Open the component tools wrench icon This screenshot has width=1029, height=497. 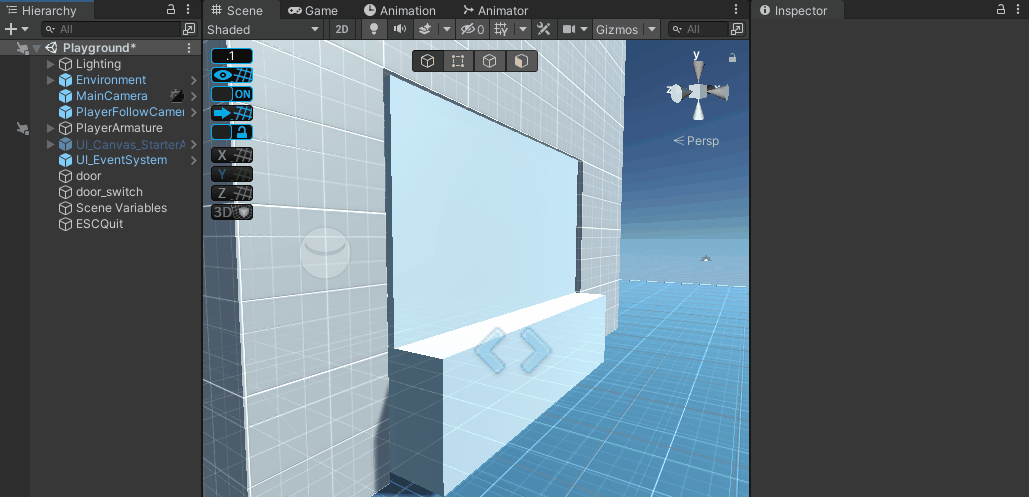pos(544,29)
